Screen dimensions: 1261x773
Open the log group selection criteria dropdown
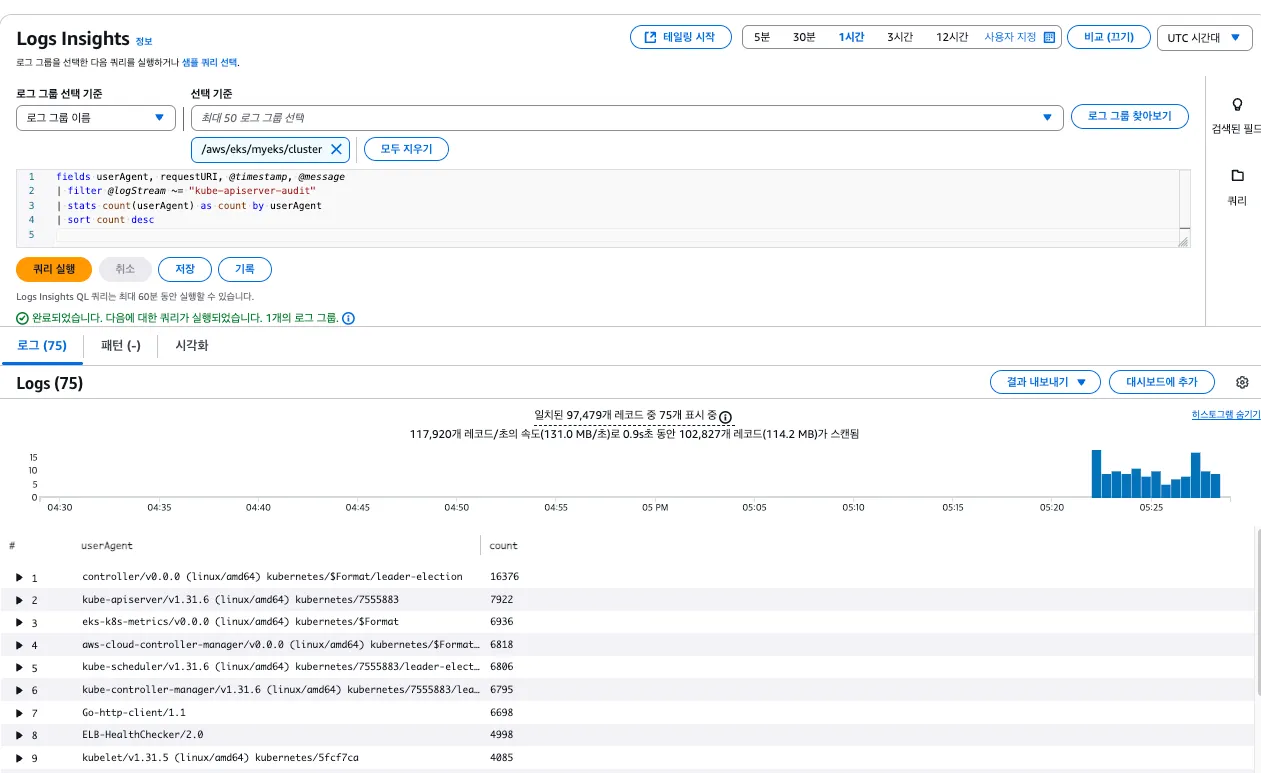96,118
